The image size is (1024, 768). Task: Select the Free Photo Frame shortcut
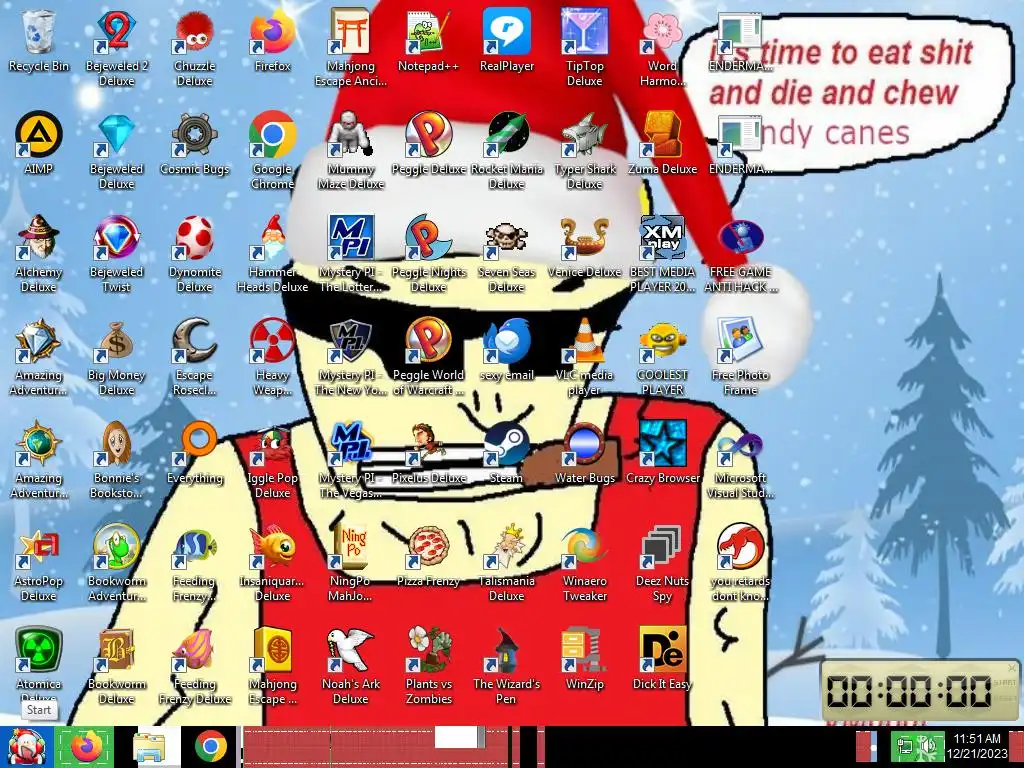(x=740, y=357)
